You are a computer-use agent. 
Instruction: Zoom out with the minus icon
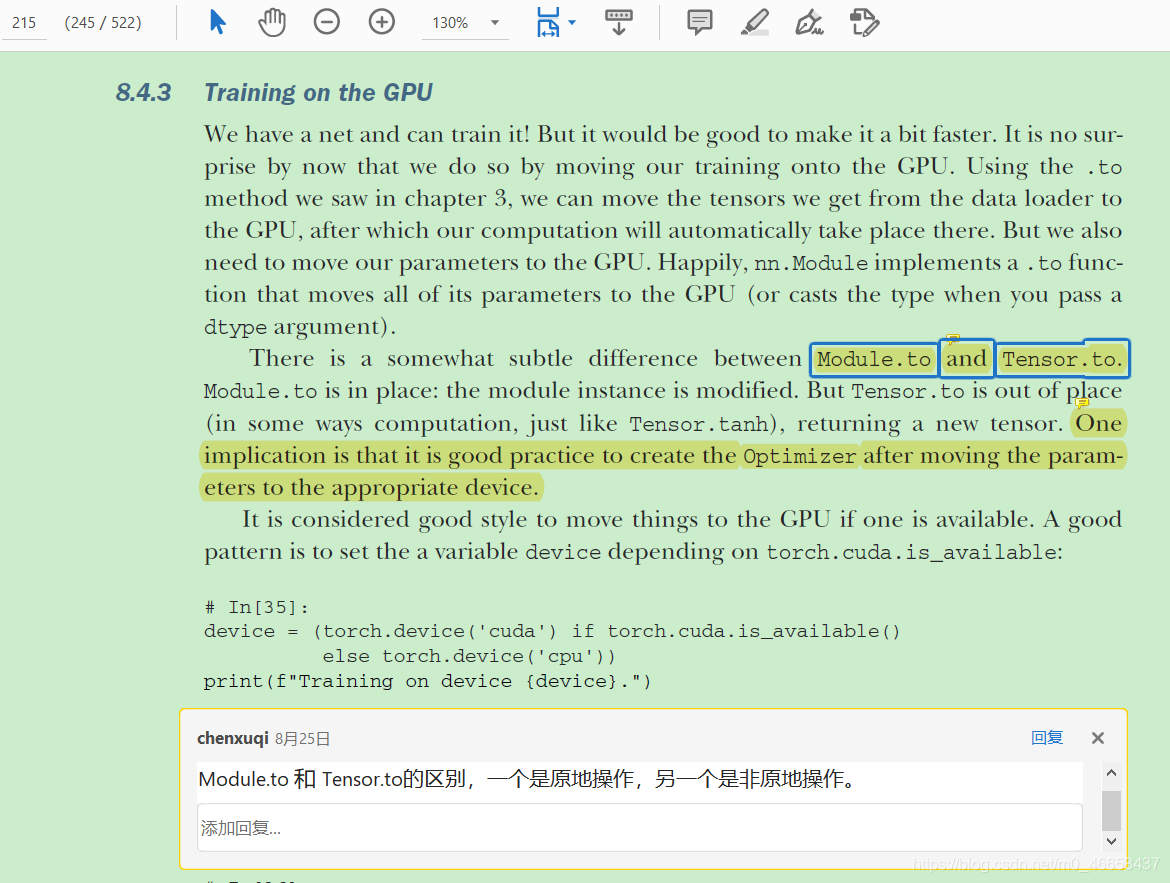[327, 22]
